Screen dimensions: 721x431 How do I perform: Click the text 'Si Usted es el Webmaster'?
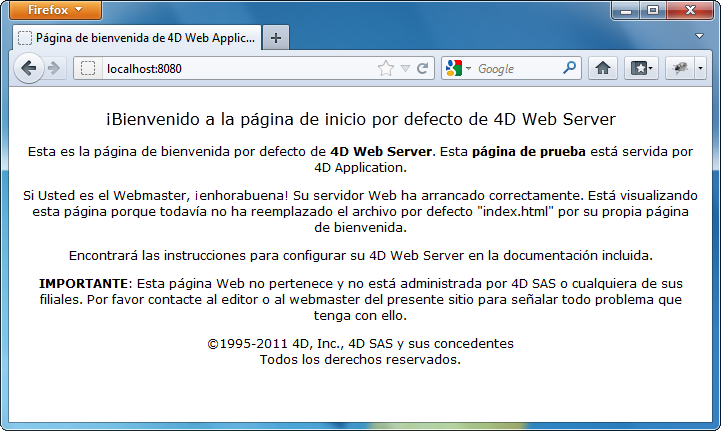(x=105, y=195)
